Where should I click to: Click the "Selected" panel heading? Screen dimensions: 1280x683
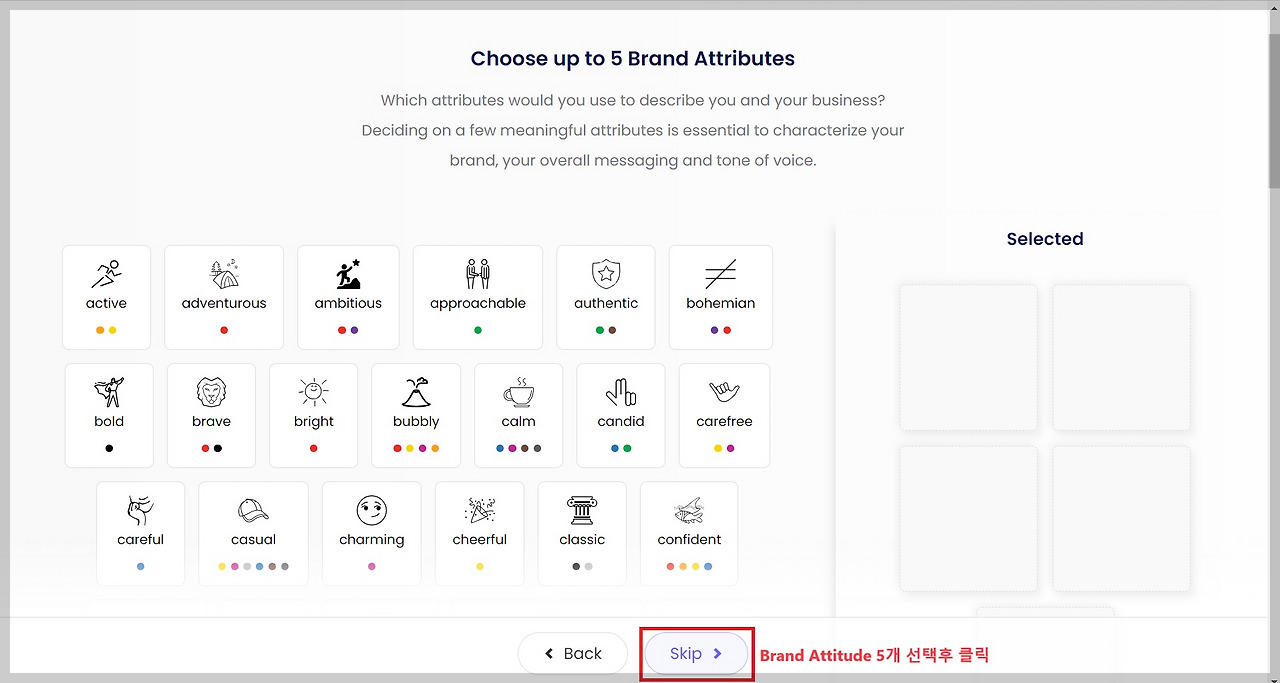[1045, 239]
